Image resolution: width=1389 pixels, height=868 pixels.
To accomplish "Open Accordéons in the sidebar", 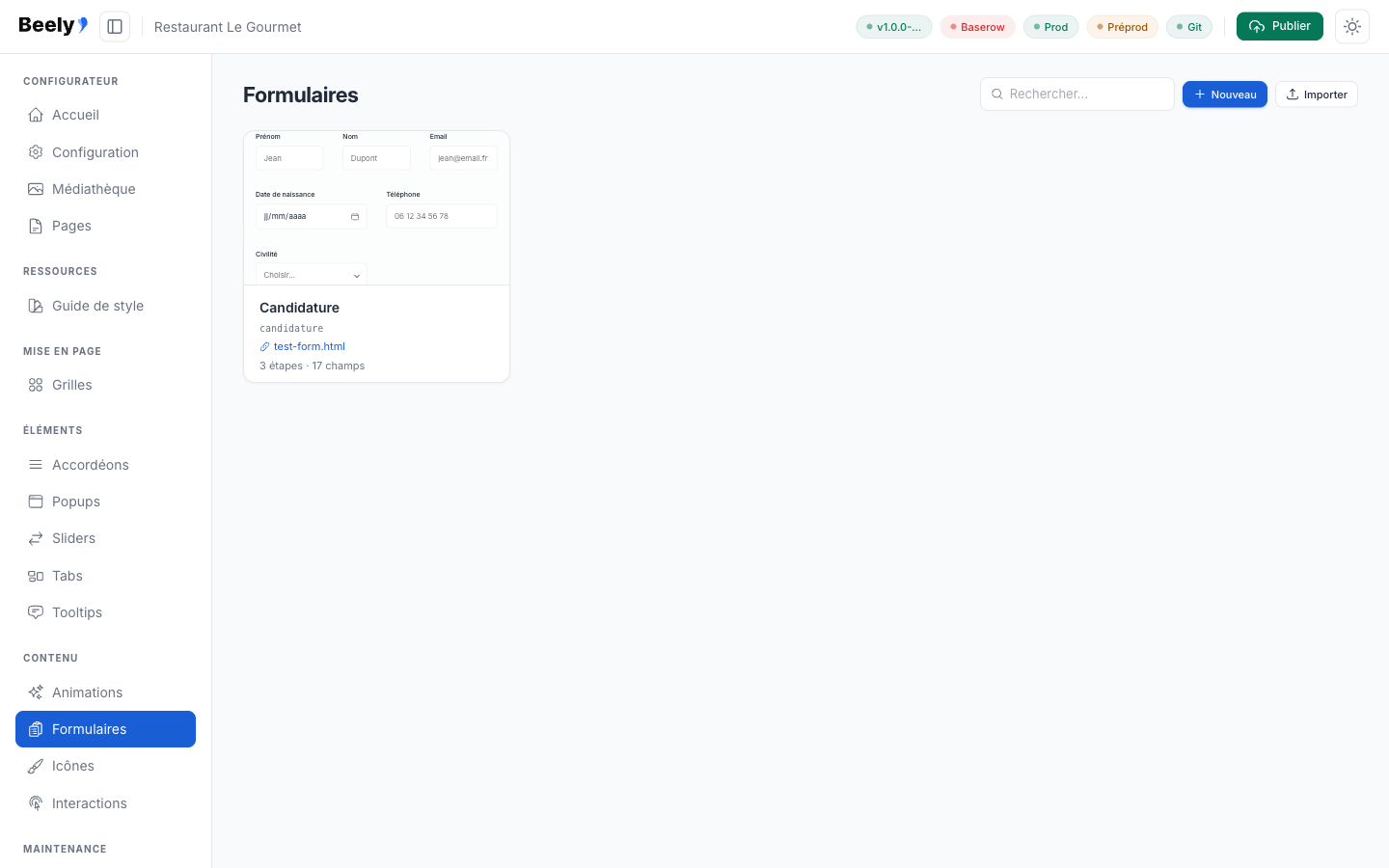I will click(105, 465).
